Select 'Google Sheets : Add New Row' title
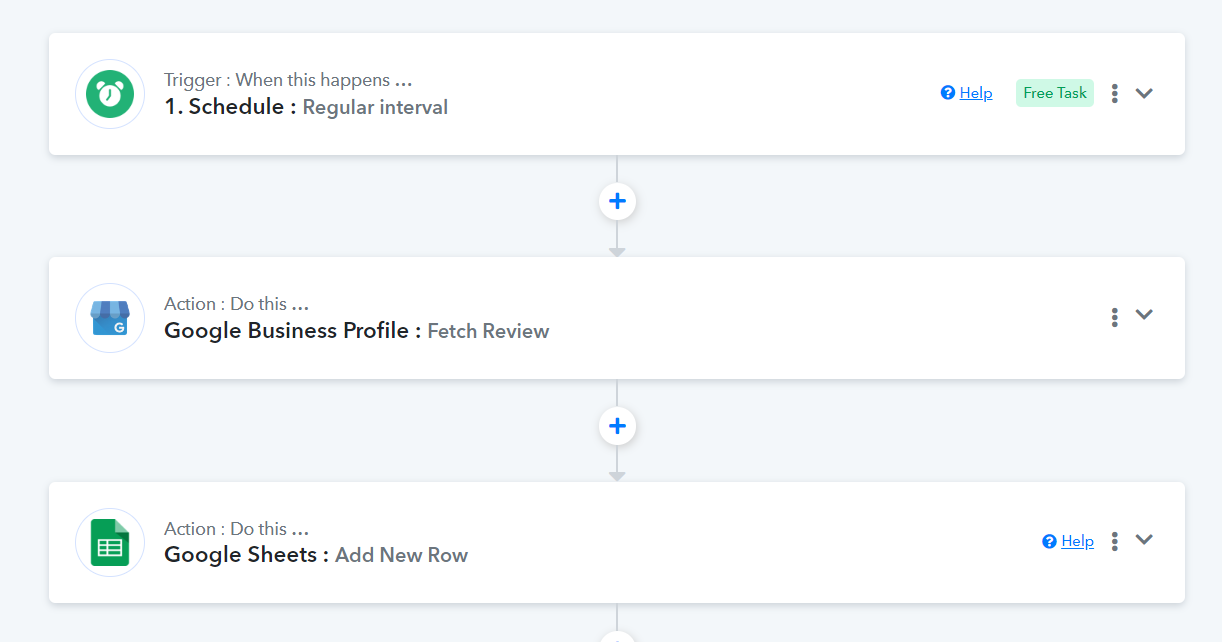The width and height of the screenshot is (1222, 642). pyautogui.click(x=316, y=555)
